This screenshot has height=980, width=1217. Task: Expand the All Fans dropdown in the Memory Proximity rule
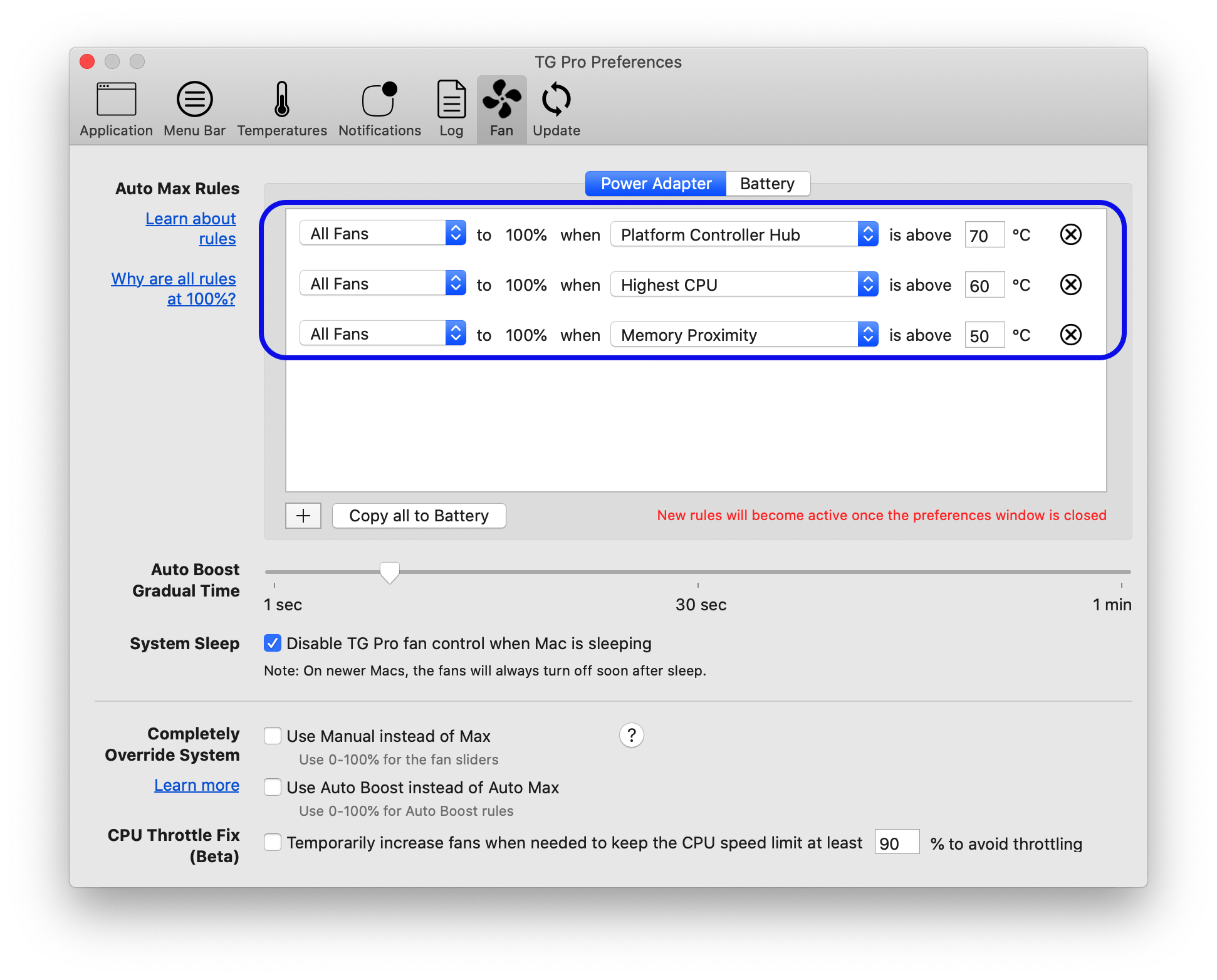click(x=382, y=334)
